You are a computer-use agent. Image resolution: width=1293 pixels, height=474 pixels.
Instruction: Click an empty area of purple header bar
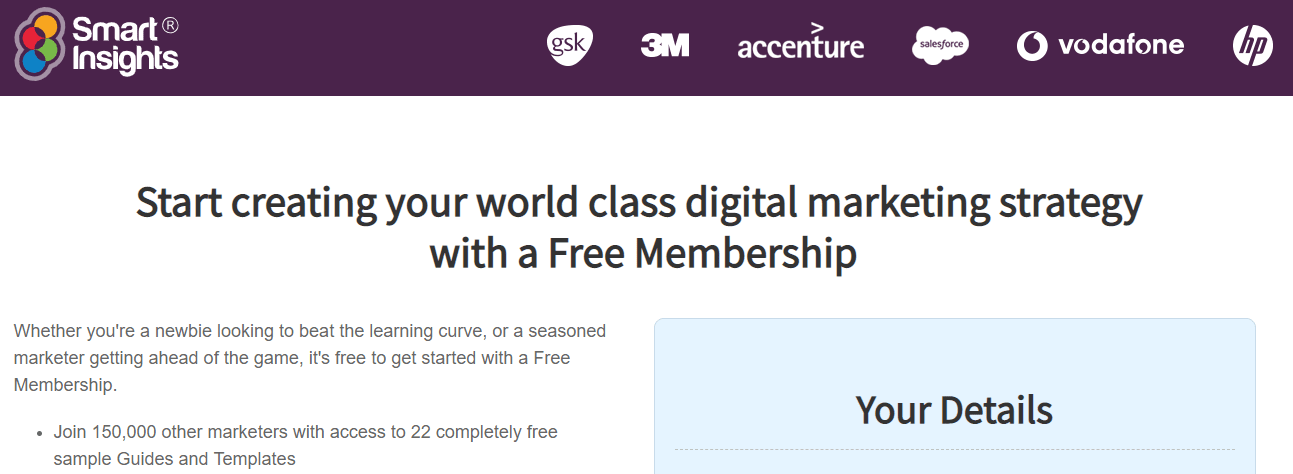tap(360, 47)
